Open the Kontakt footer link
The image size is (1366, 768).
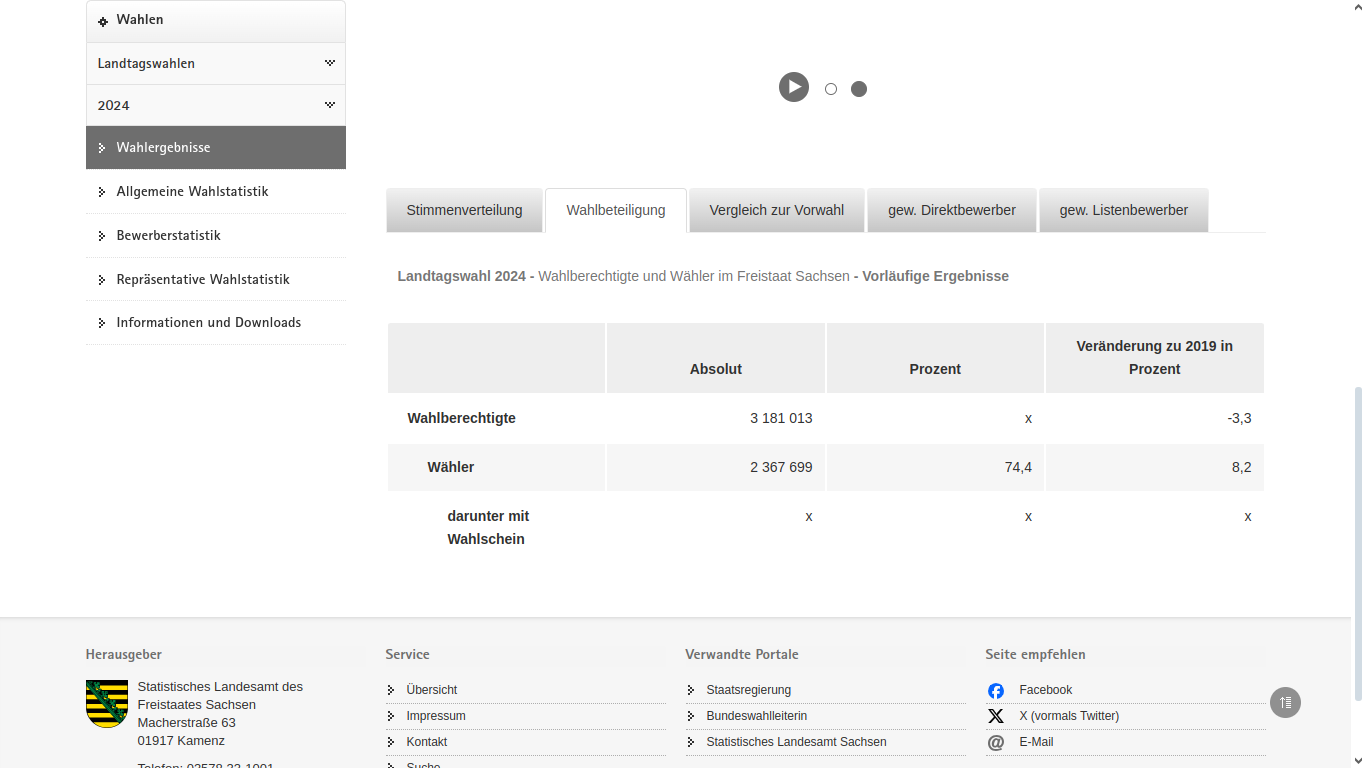[427, 742]
